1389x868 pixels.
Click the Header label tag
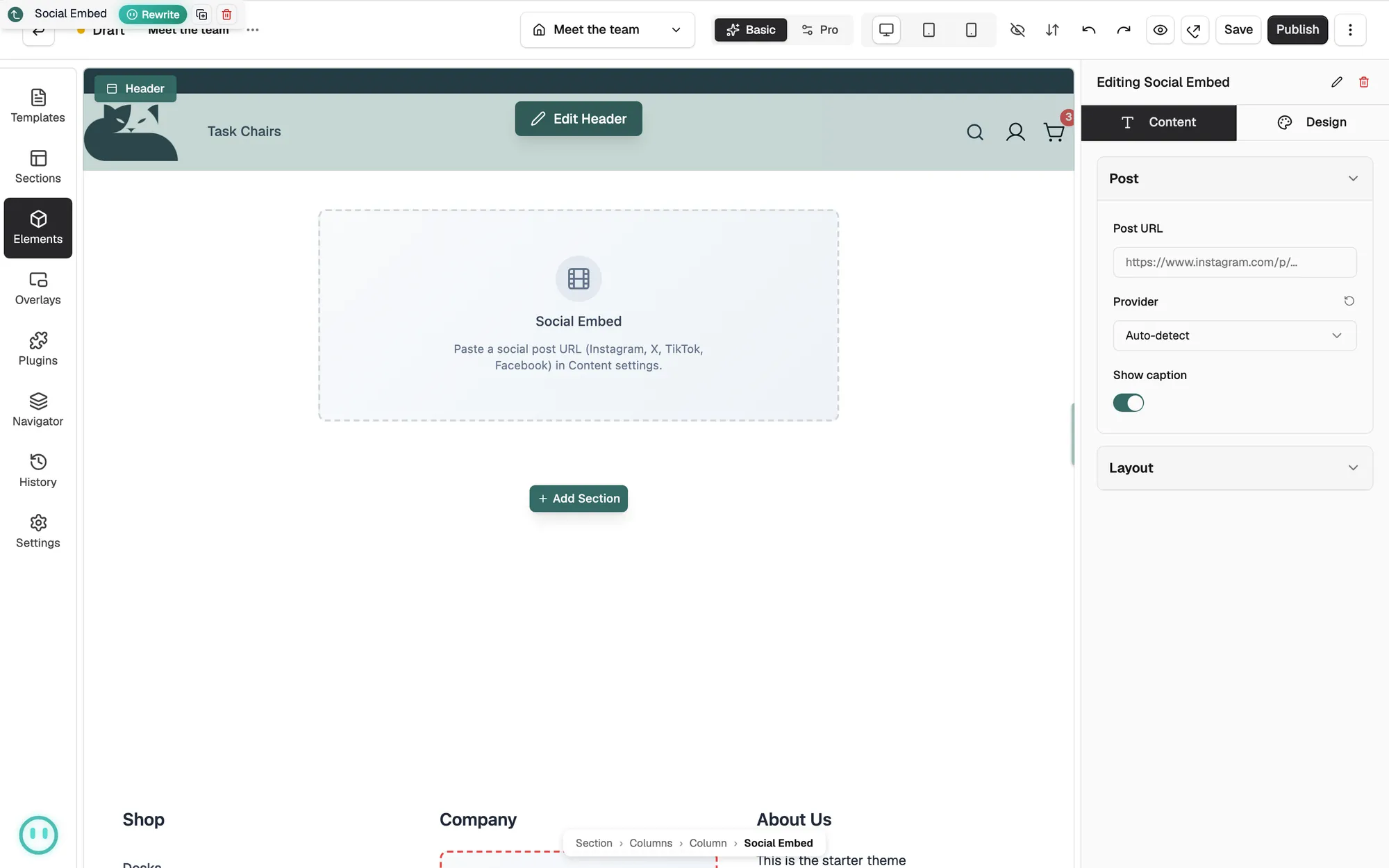click(x=135, y=89)
